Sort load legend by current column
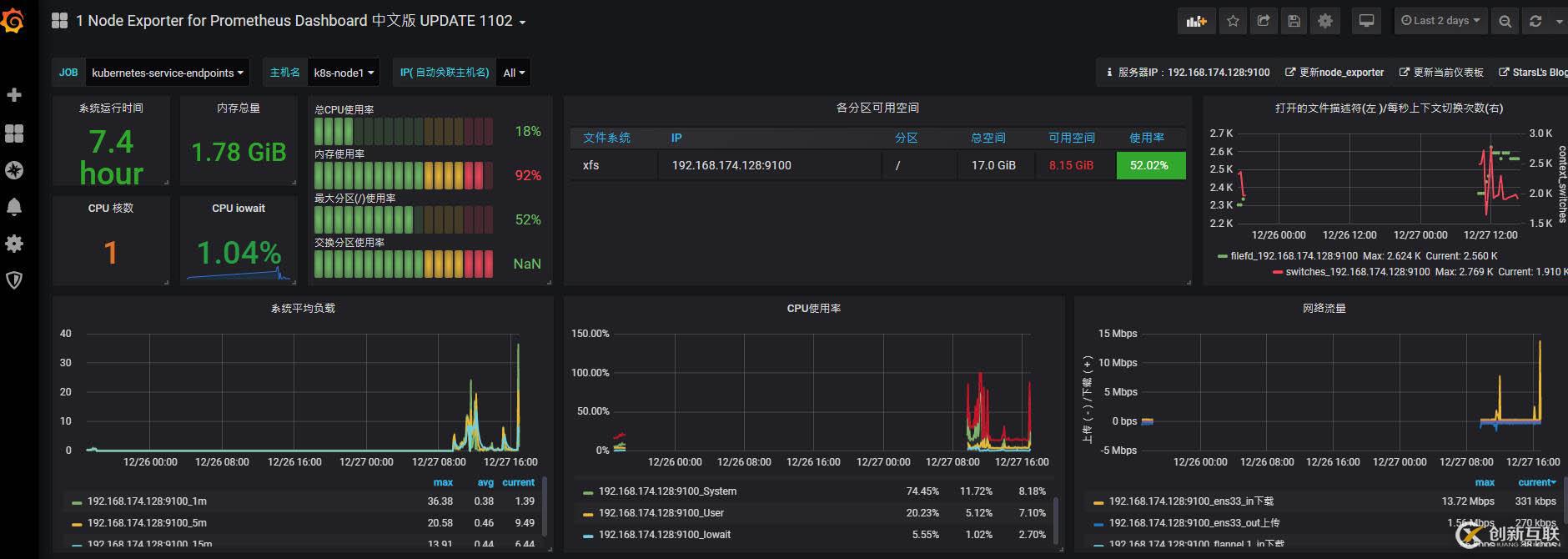Viewport: 1568px width, 559px height. pos(518,482)
